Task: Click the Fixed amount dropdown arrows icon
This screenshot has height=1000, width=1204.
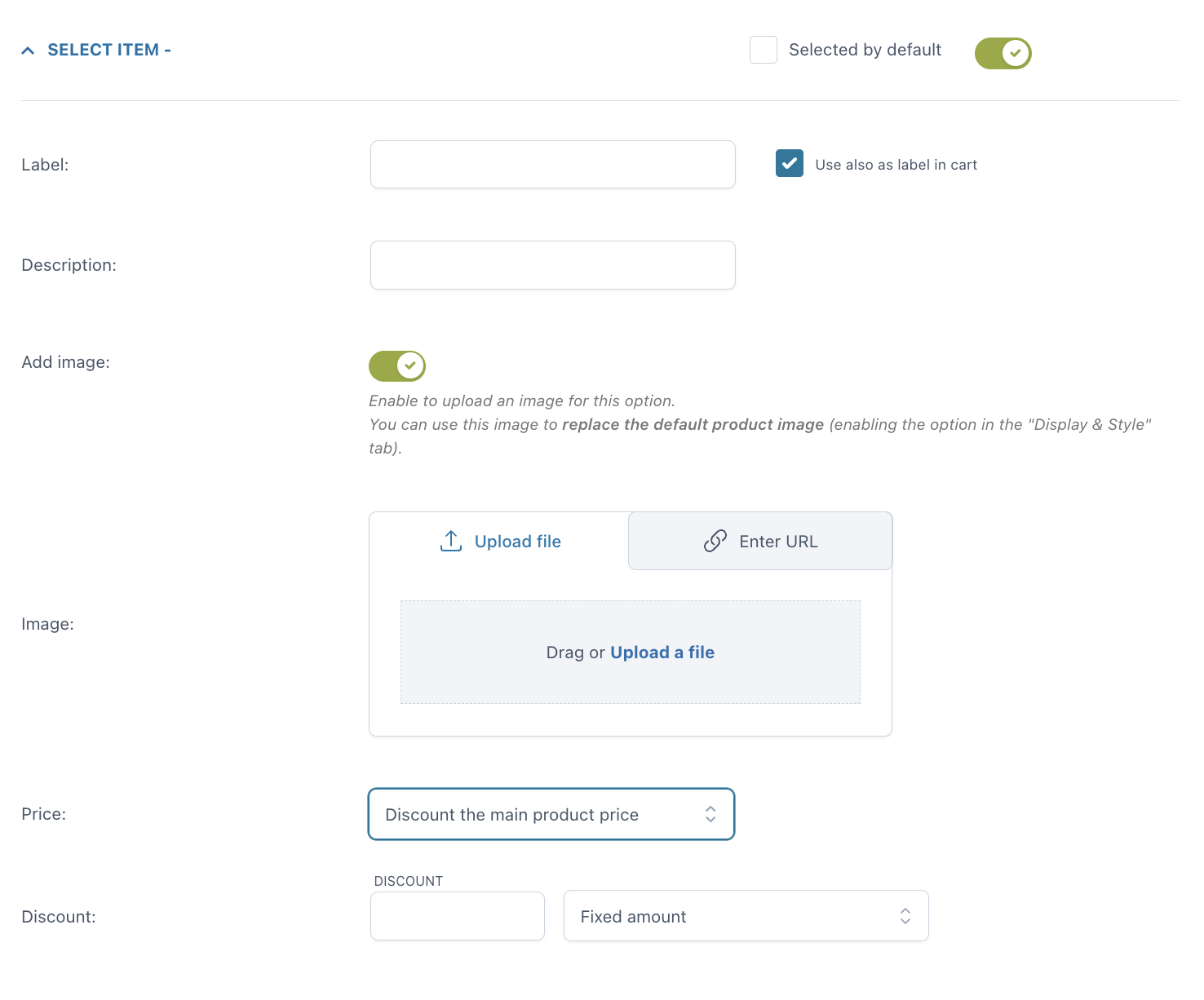Action: tap(905, 916)
